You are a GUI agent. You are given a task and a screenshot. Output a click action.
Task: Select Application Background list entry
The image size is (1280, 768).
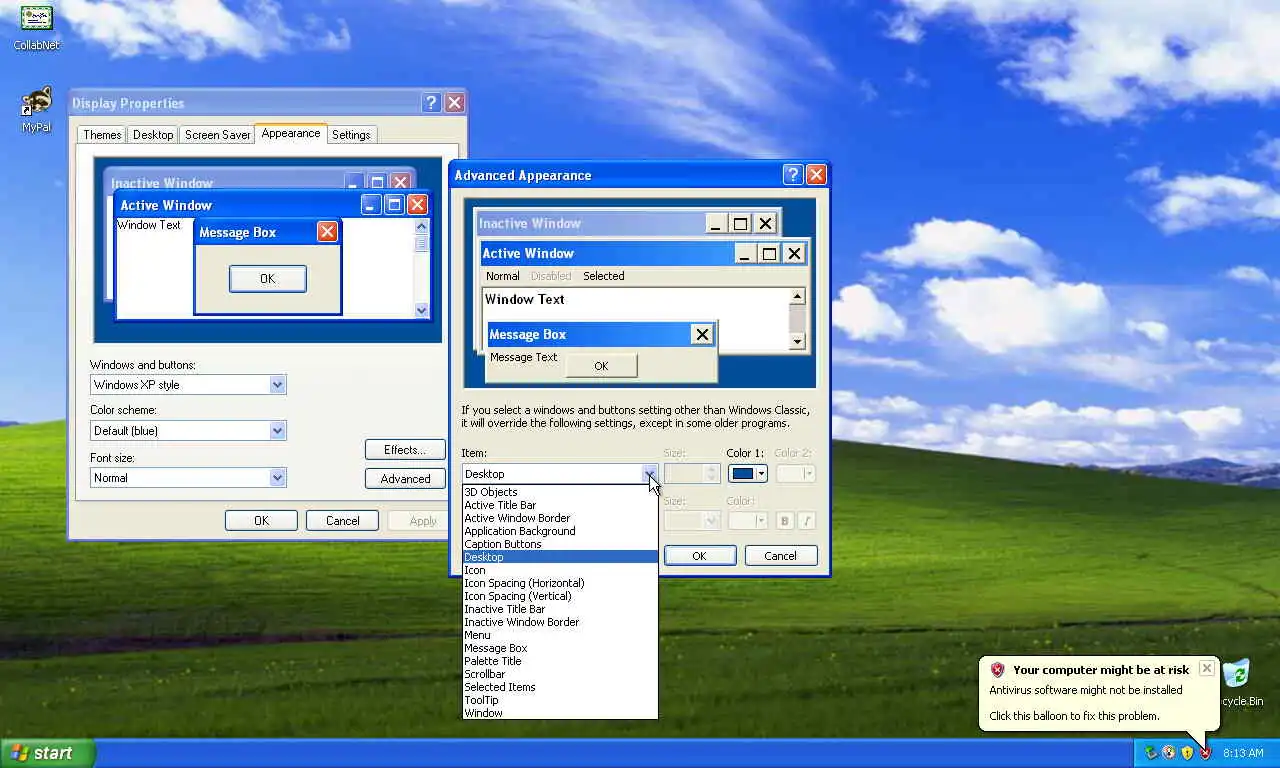560,531
